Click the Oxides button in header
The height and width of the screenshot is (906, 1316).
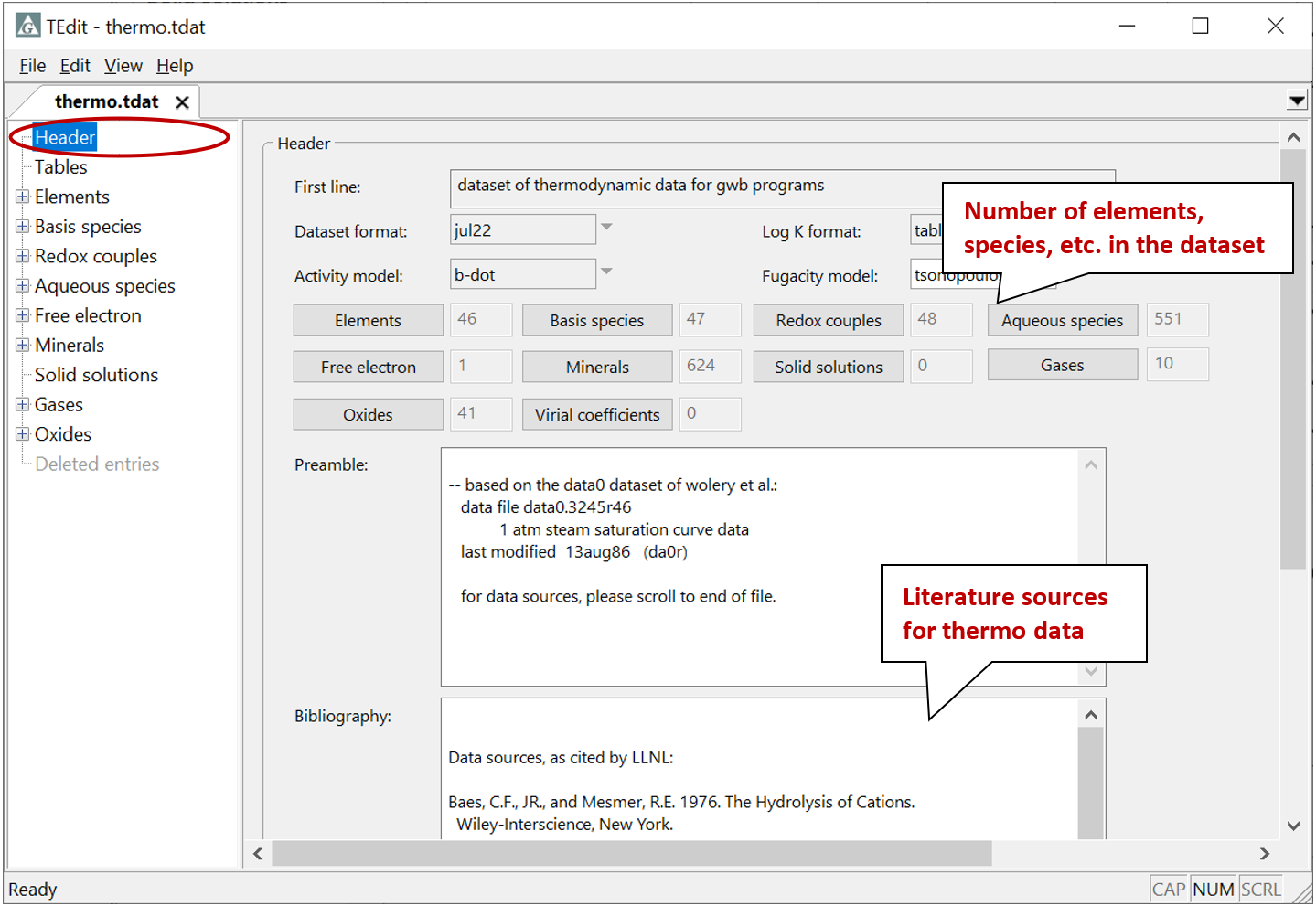click(x=368, y=414)
